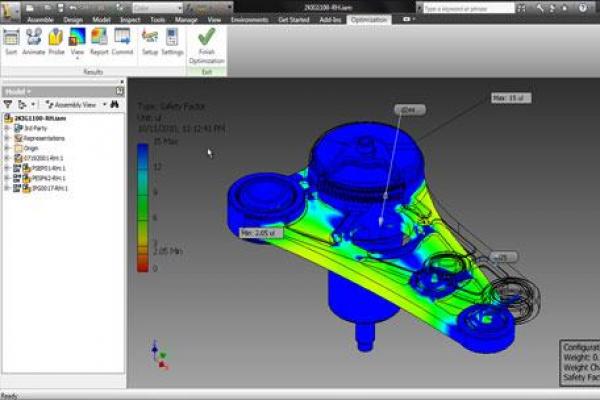The width and height of the screenshot is (600, 400).
Task: Expand the Origin folder node
Action: 7,147
